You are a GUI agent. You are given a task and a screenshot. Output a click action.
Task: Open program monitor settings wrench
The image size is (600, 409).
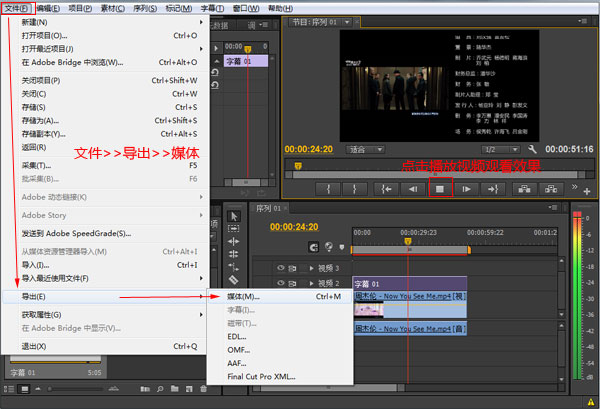coord(532,149)
